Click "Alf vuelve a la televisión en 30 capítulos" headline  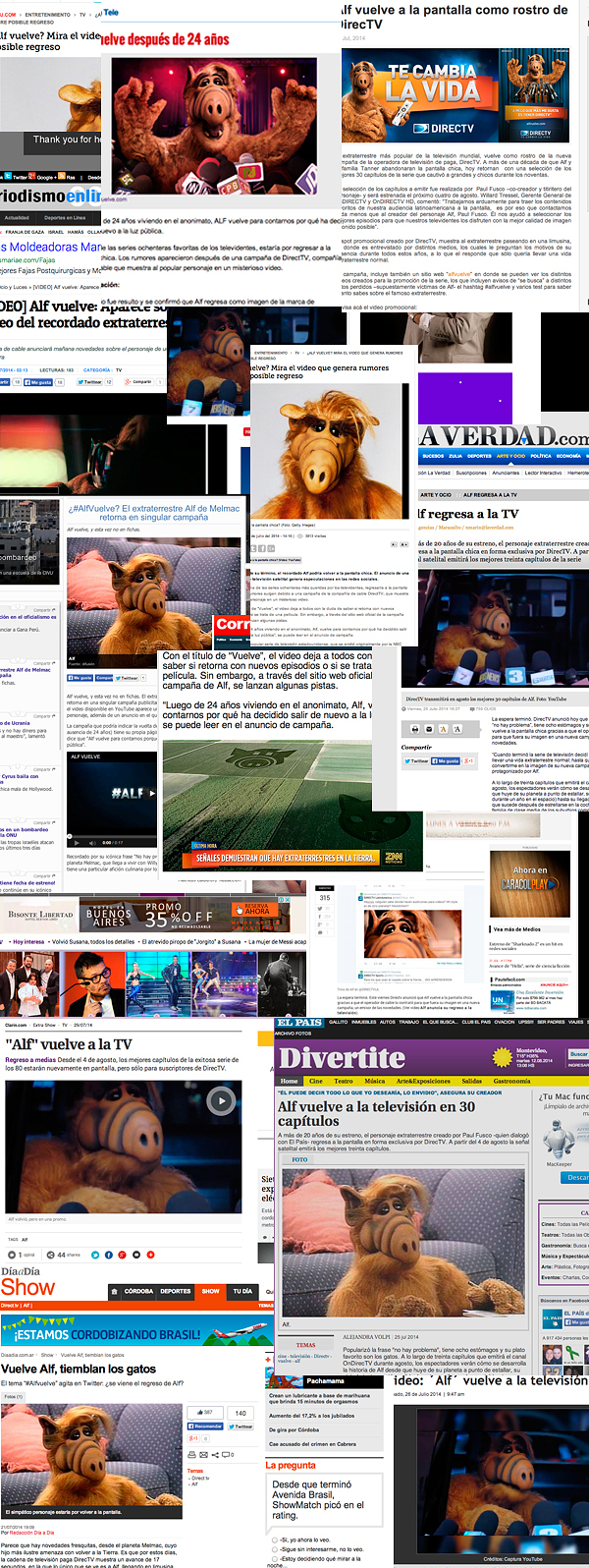tap(376, 1113)
